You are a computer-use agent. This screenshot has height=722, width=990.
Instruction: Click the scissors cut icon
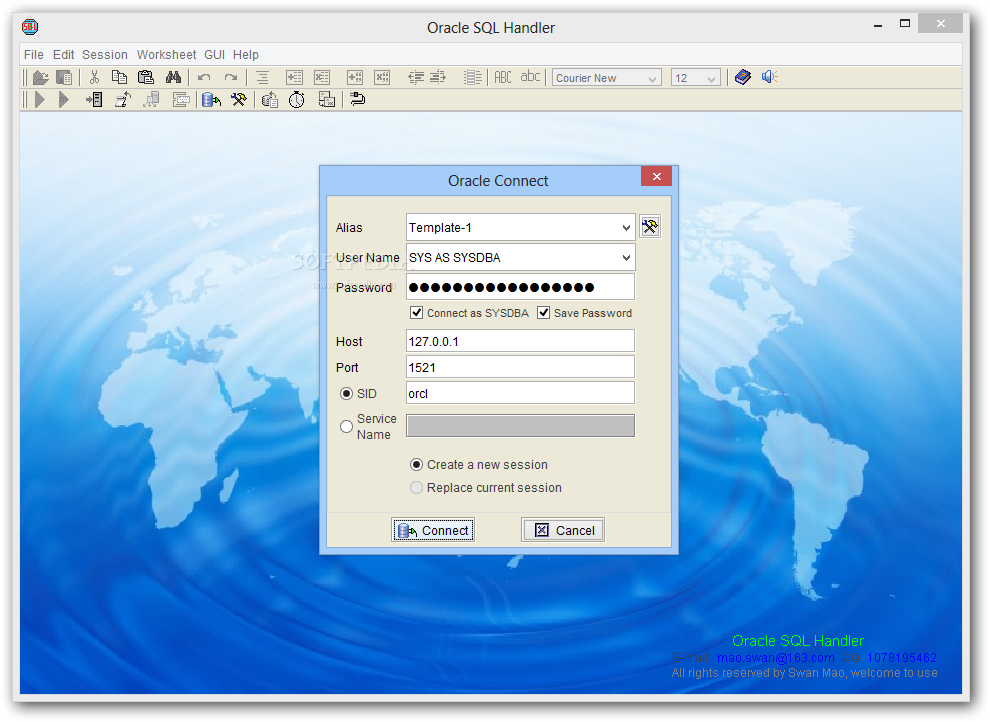95,77
